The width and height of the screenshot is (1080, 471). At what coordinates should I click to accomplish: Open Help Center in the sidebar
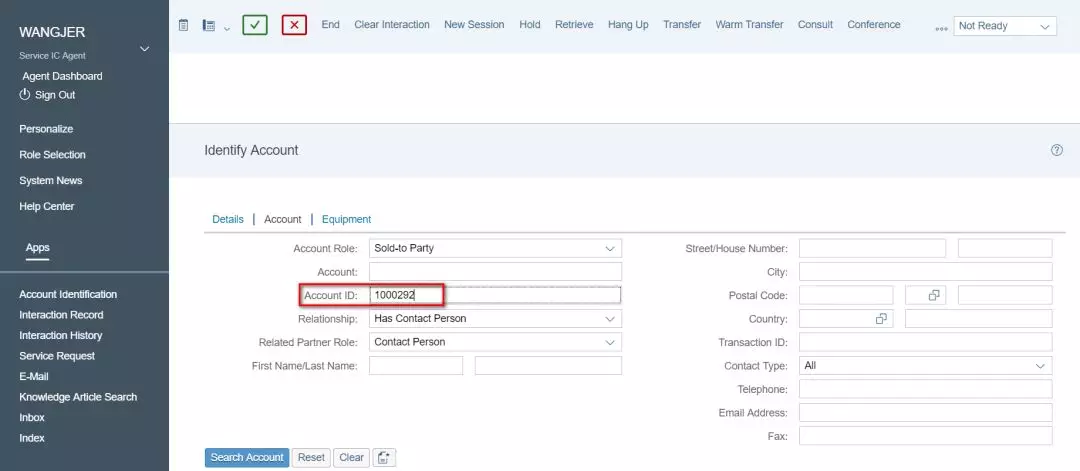[x=47, y=207]
